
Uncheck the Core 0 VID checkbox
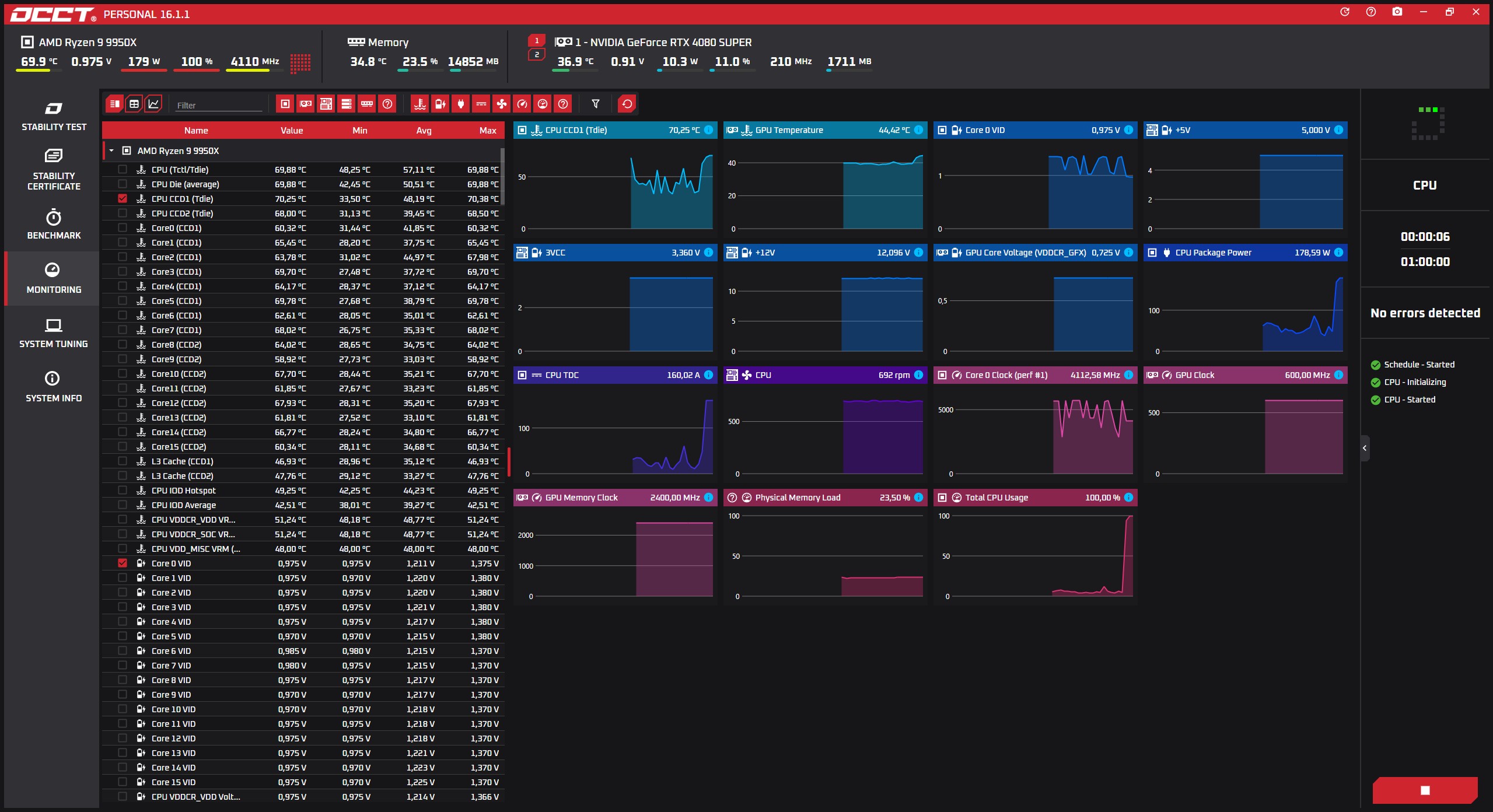point(123,563)
